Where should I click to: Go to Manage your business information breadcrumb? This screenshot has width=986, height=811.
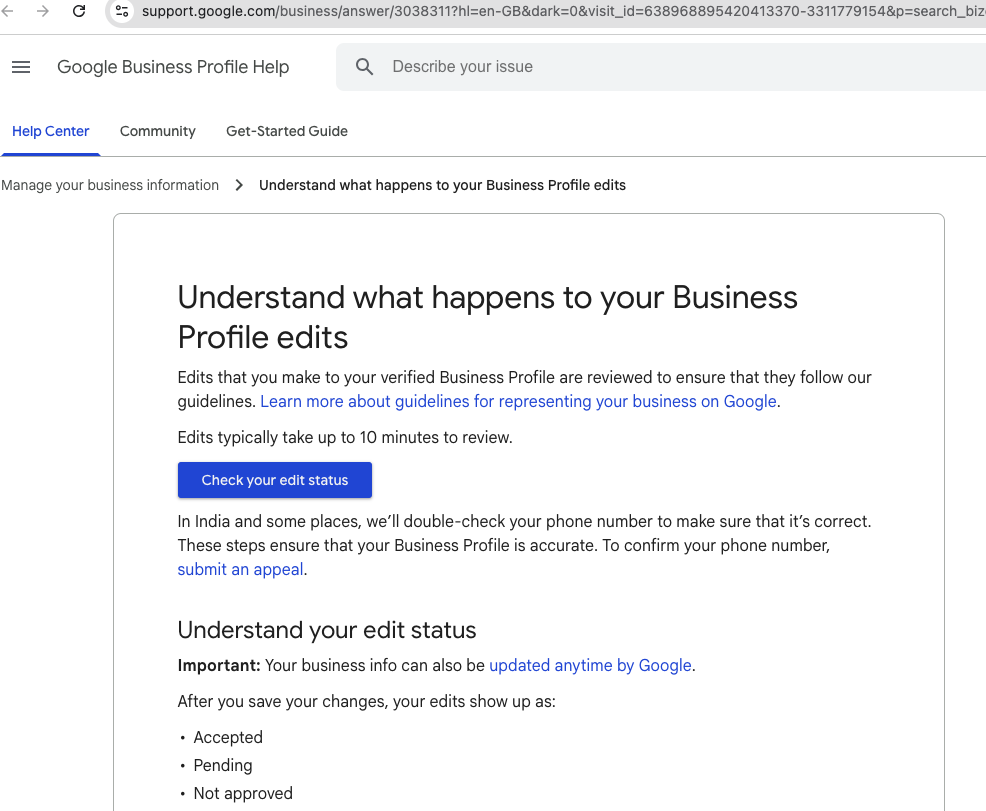point(110,185)
